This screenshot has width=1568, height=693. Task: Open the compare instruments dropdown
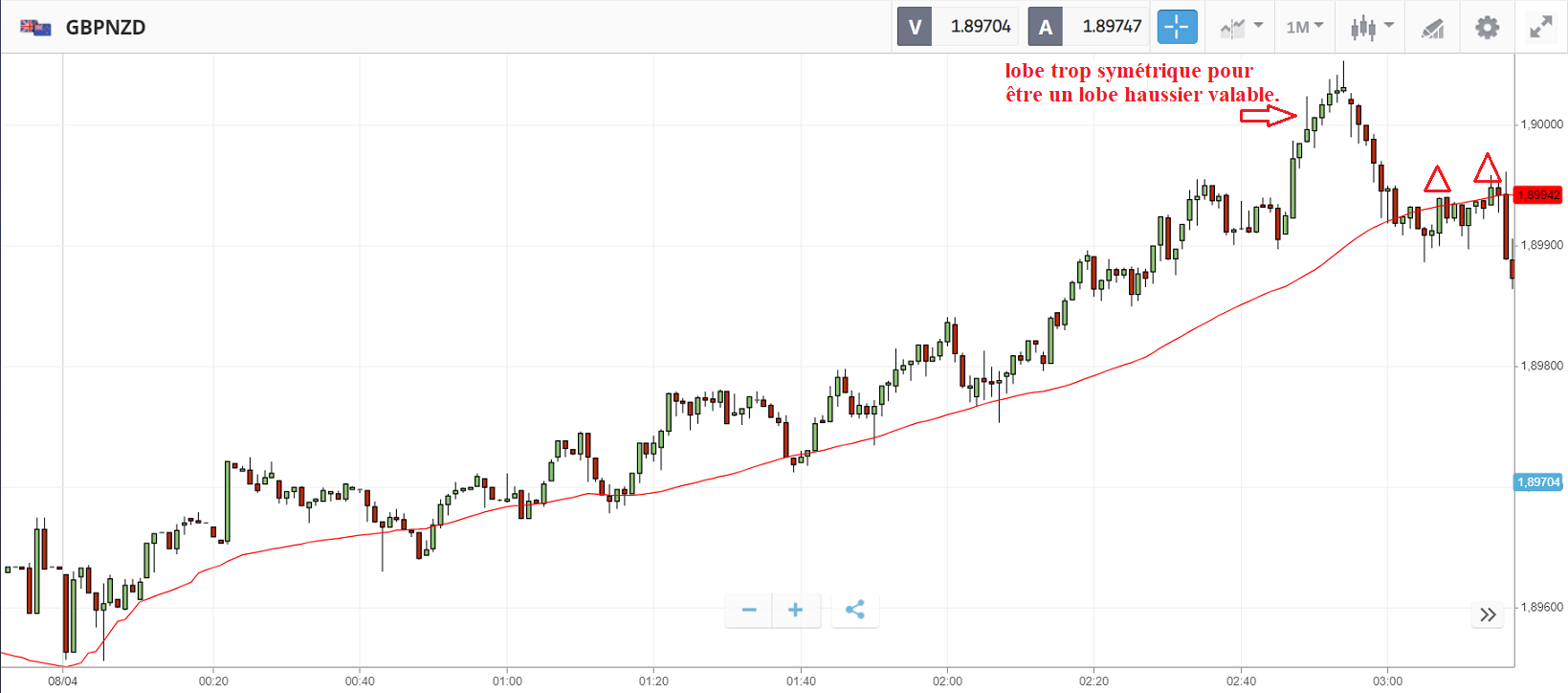[1241, 27]
